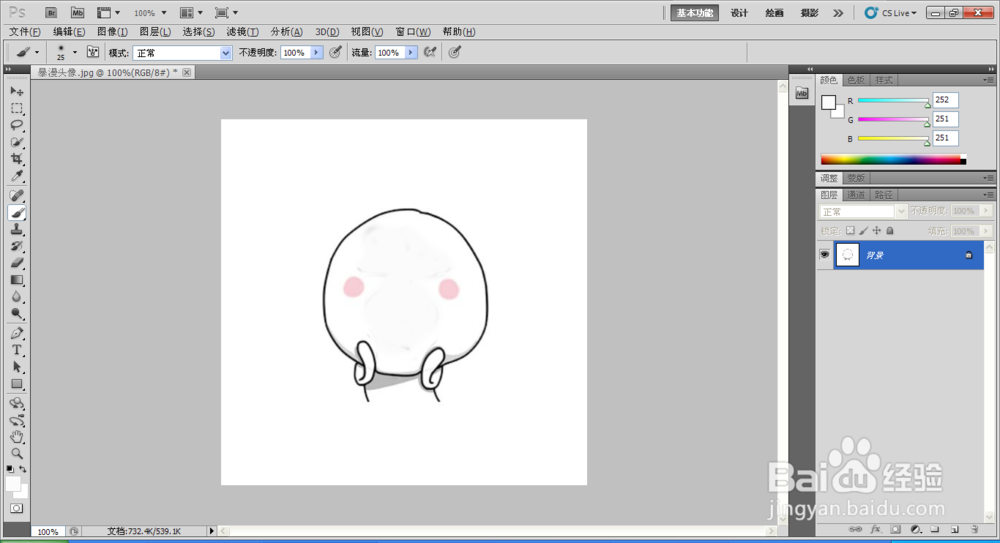Switch to 绘画 workspace
Image resolution: width=1000 pixels, height=543 pixels.
[774, 13]
